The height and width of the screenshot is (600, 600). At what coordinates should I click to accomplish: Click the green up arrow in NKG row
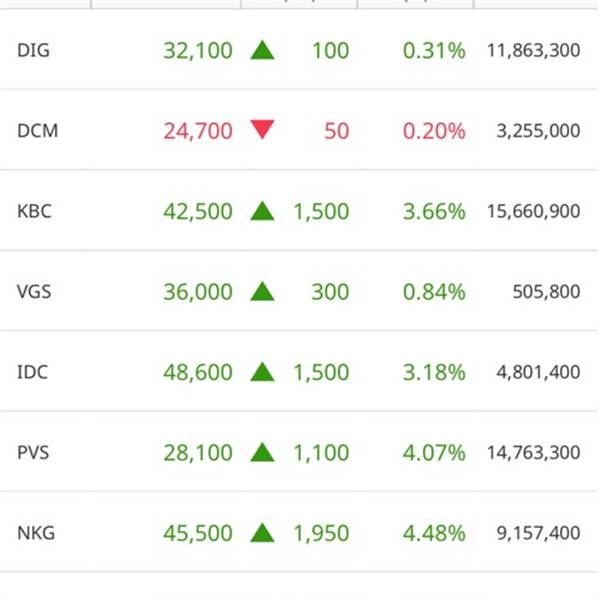[x=262, y=532]
